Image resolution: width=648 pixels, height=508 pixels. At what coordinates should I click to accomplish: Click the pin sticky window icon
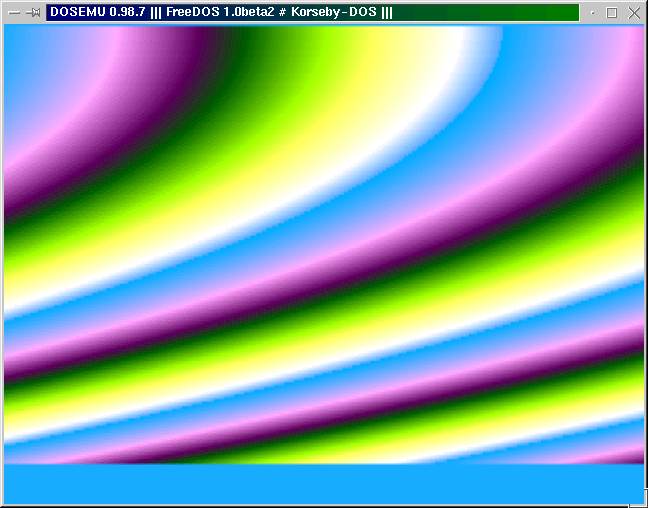pyautogui.click(x=33, y=13)
